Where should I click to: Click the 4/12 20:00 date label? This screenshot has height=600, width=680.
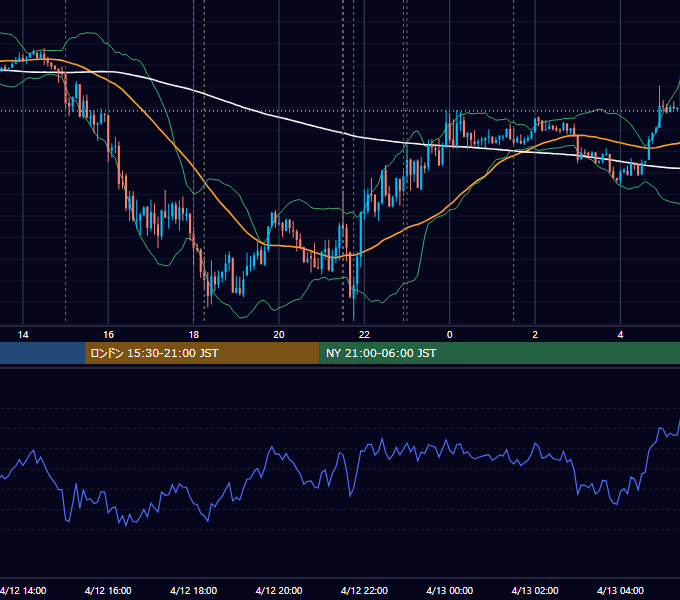pyautogui.click(x=279, y=590)
